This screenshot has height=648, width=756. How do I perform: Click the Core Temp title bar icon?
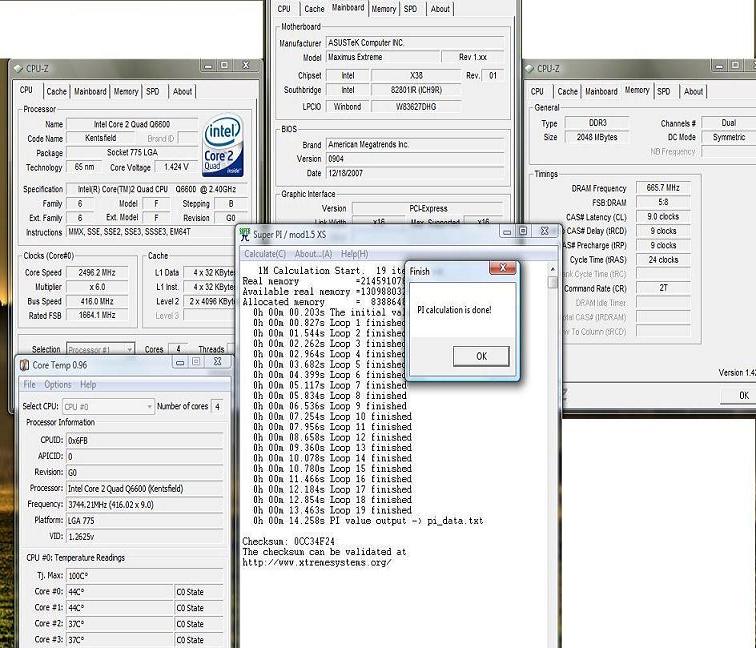pyautogui.click(x=24, y=365)
